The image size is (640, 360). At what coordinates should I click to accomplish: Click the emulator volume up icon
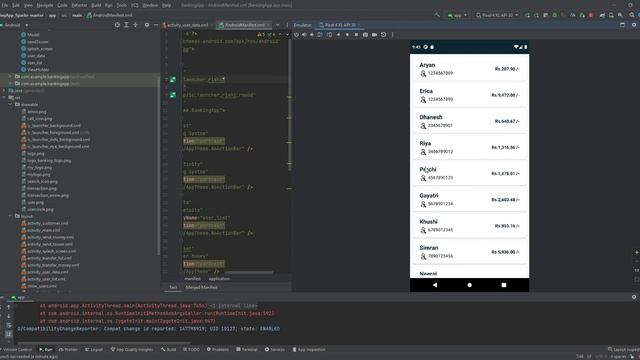[304, 35]
